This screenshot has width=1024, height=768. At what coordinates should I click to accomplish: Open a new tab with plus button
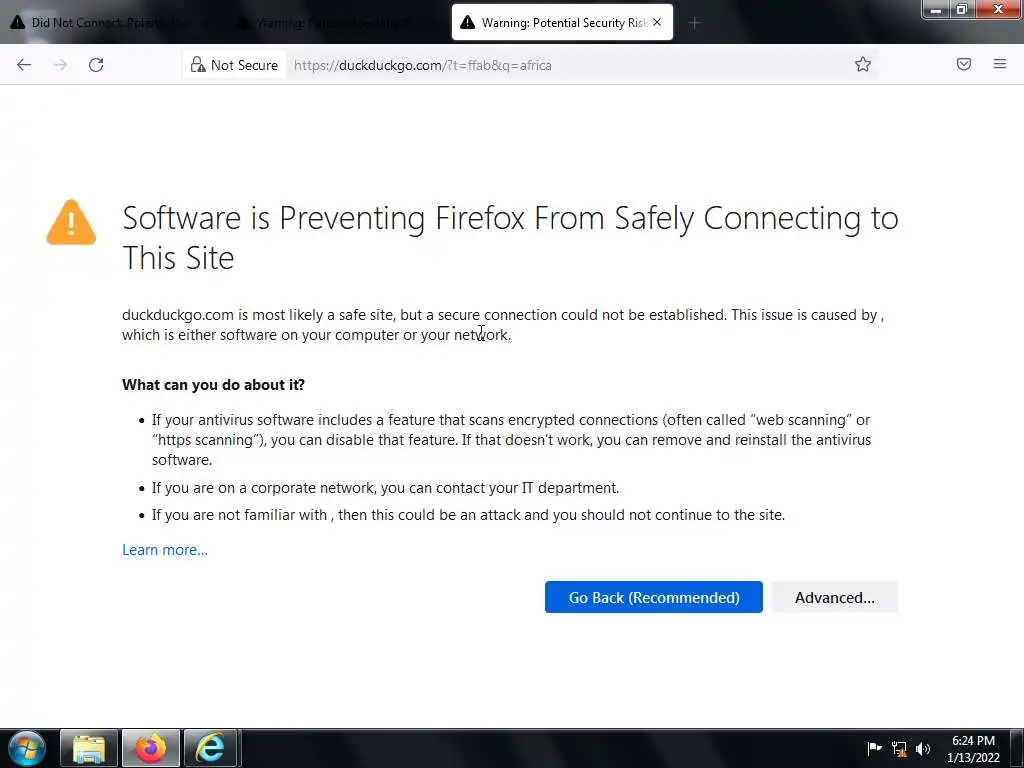pyautogui.click(x=694, y=22)
